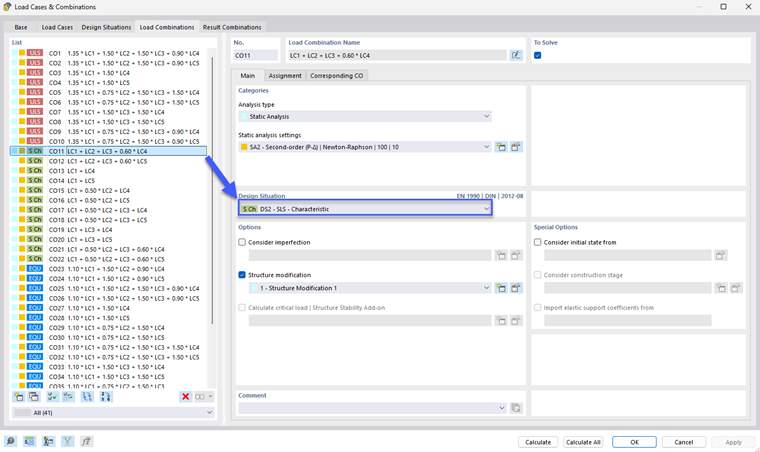Viewport: 760px width, 452px height.
Task: Click edit construction stage icon
Action: tap(736, 288)
